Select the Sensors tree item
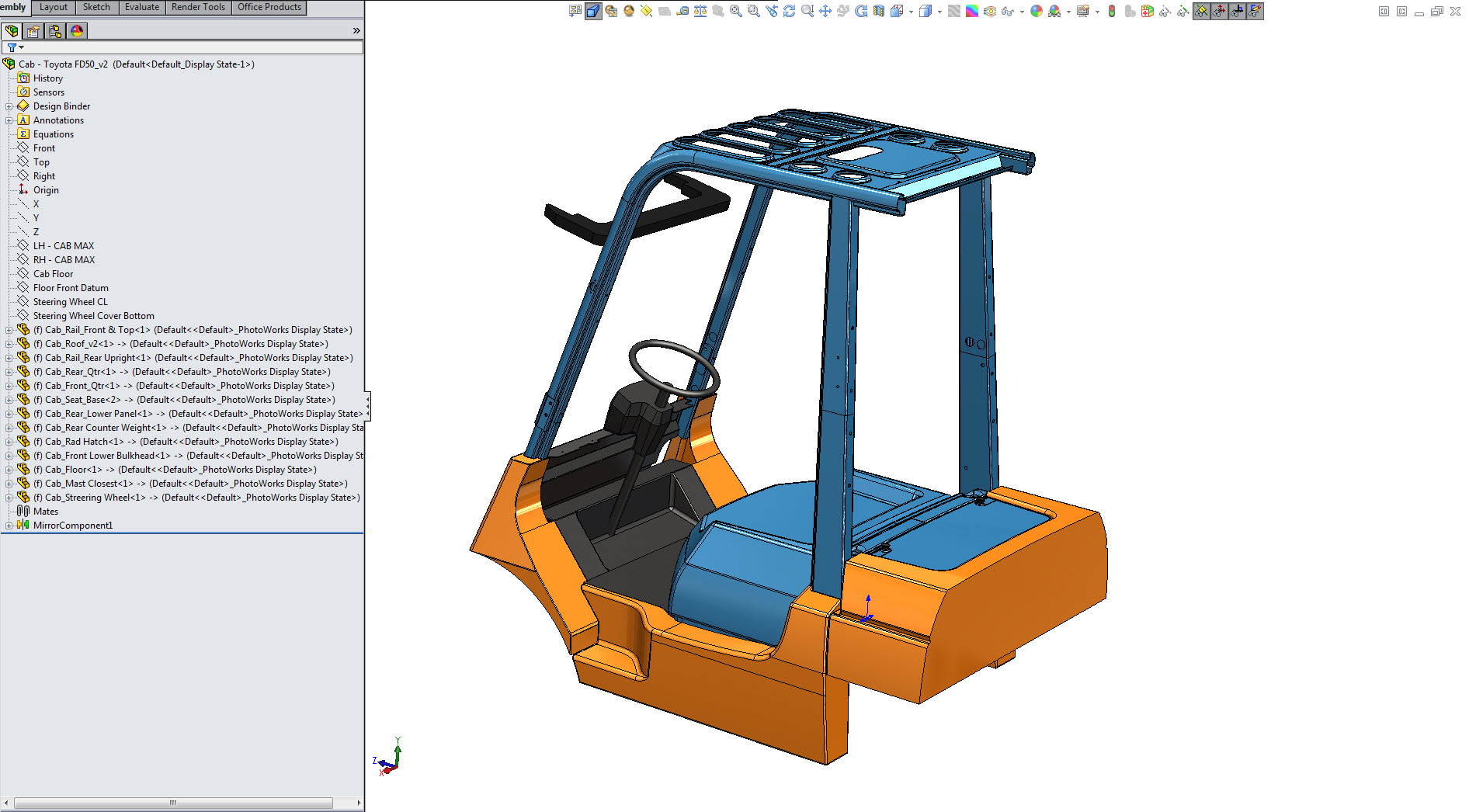This screenshot has width=1469, height=812. pos(49,92)
